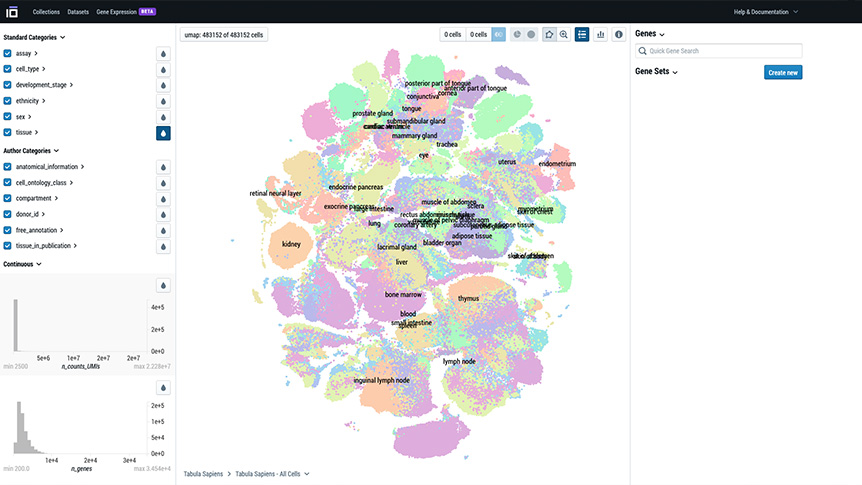Select the zoom tool icon

(563, 35)
